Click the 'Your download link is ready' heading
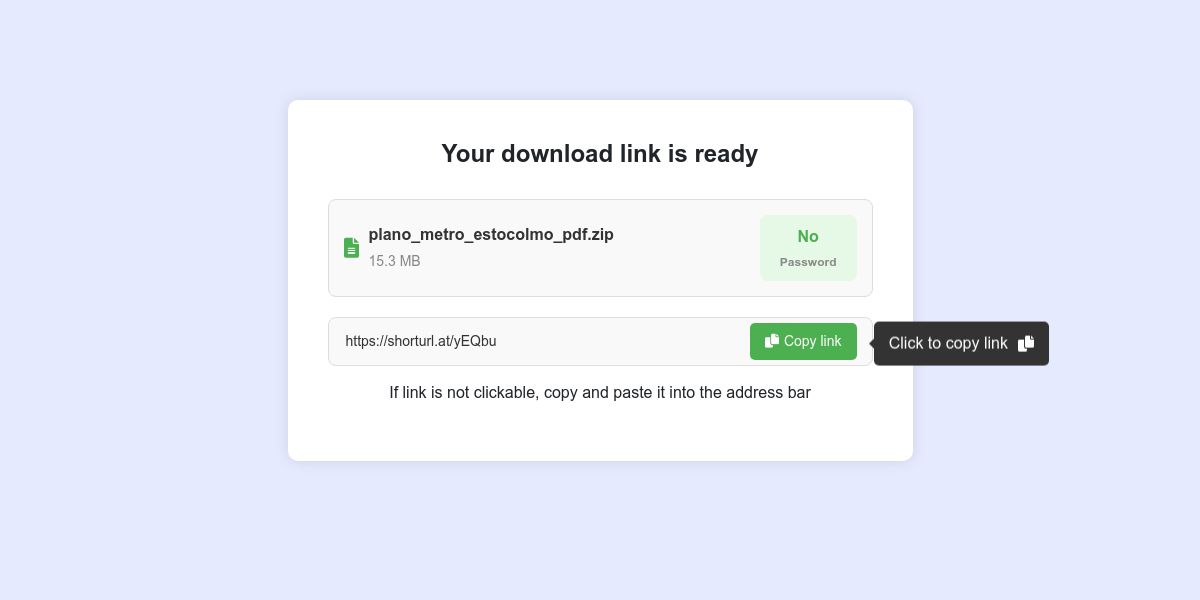This screenshot has height=600, width=1200. 600,153
